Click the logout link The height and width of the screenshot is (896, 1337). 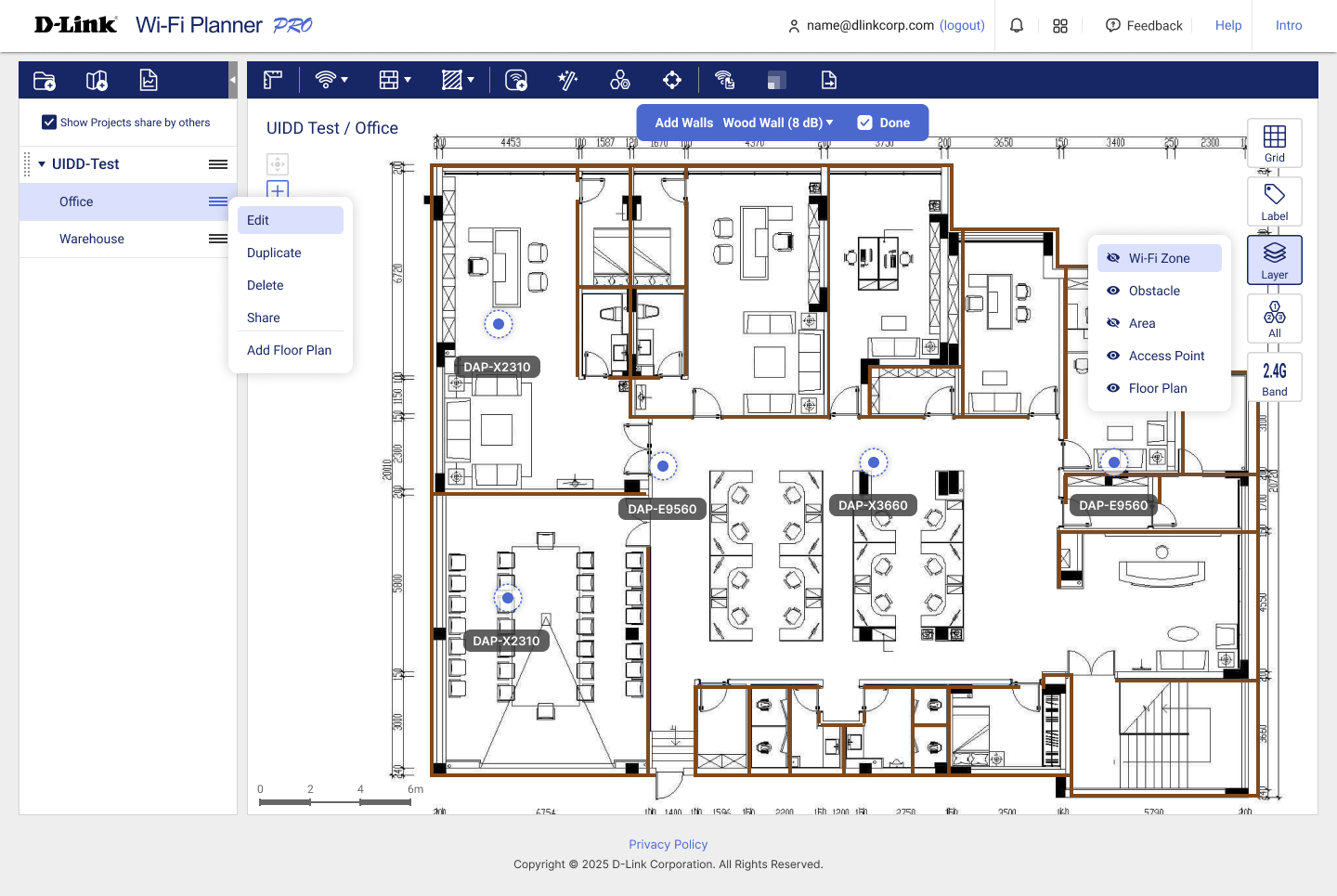coord(962,25)
